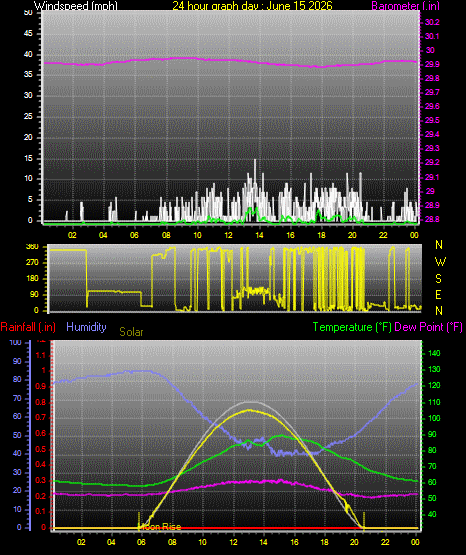This screenshot has height=555, width=466.
Task: Click the 30.2 barometer scale value
Action: point(432,22)
